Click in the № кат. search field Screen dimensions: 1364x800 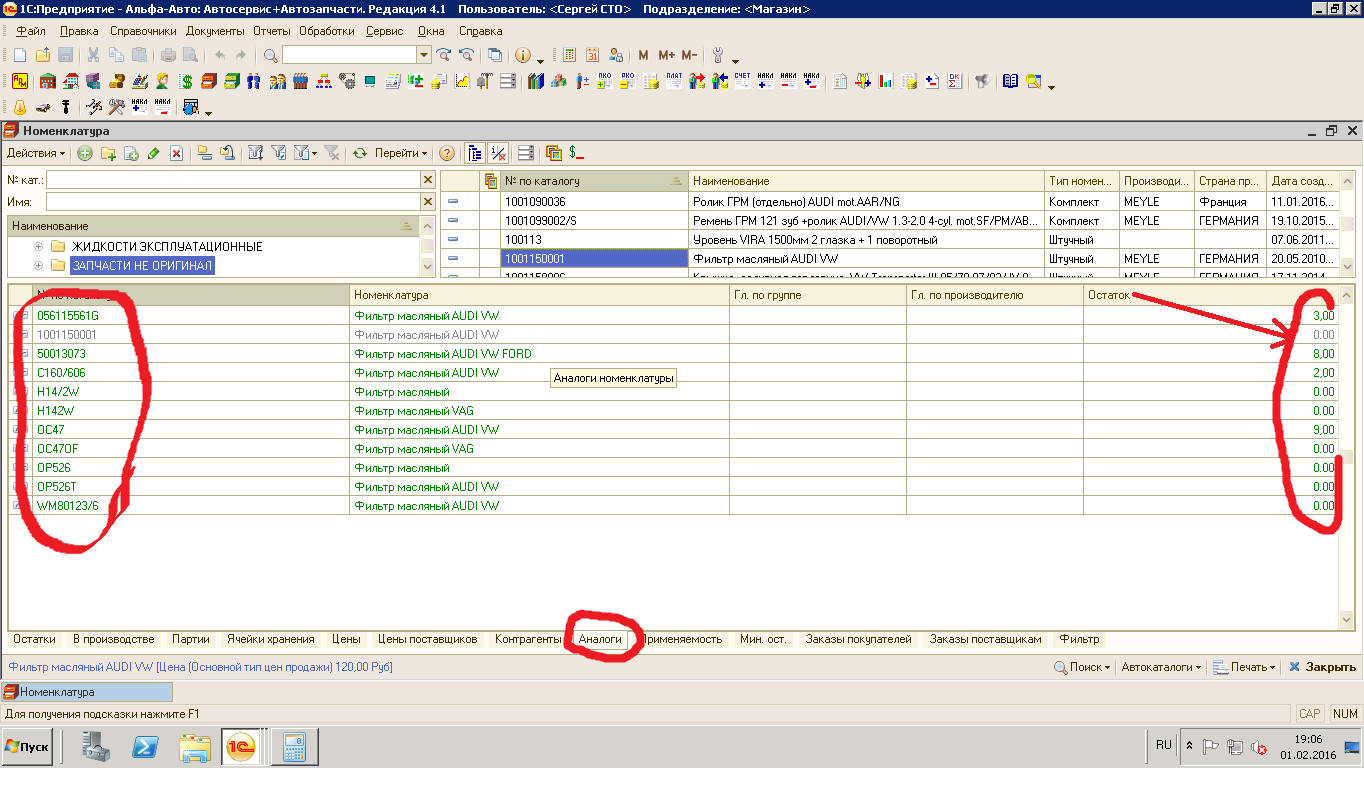[x=232, y=180]
